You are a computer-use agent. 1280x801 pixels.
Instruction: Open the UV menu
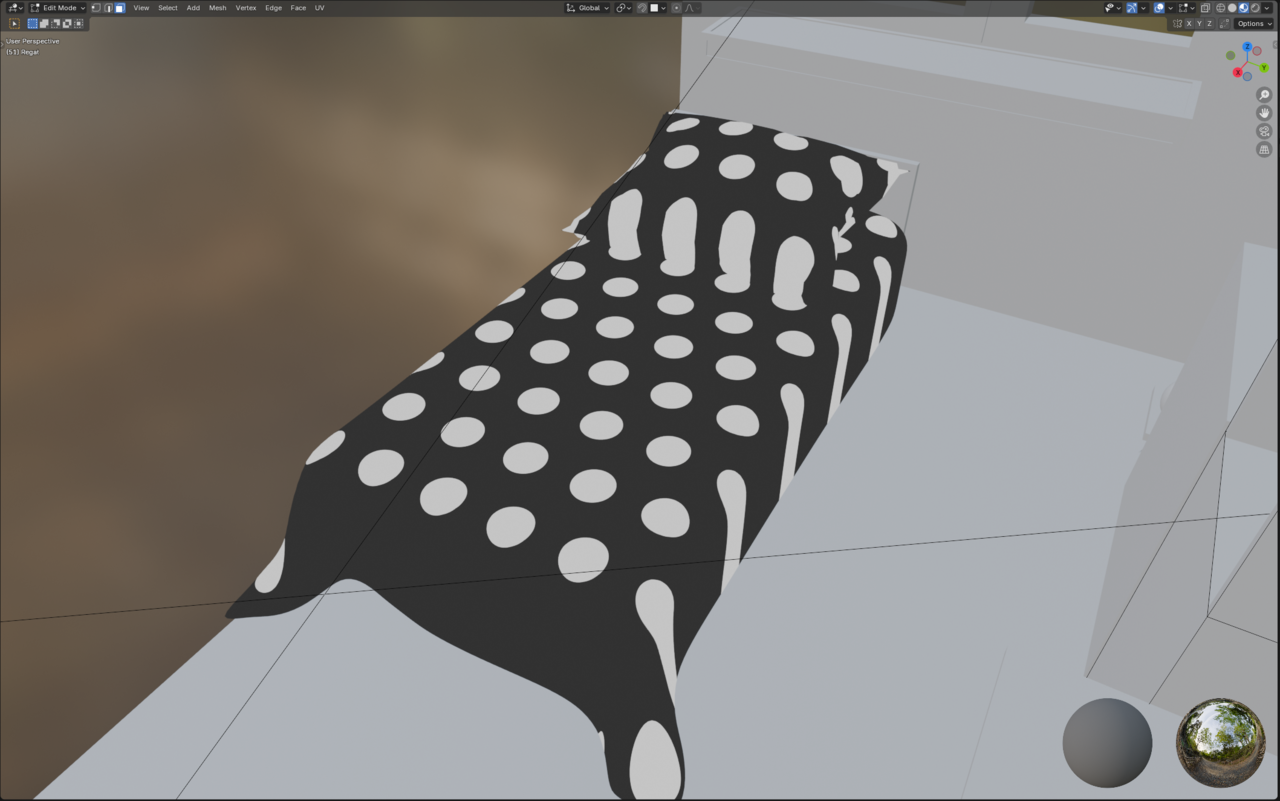pos(319,8)
